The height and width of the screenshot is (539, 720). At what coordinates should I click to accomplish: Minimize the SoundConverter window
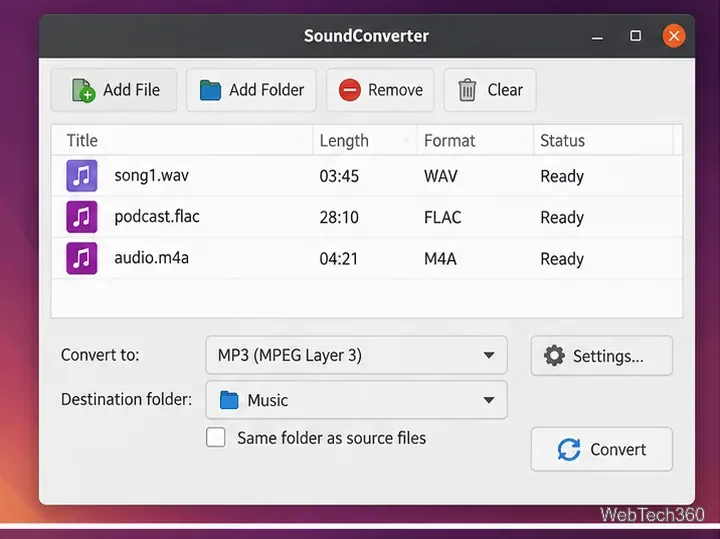[597, 37]
